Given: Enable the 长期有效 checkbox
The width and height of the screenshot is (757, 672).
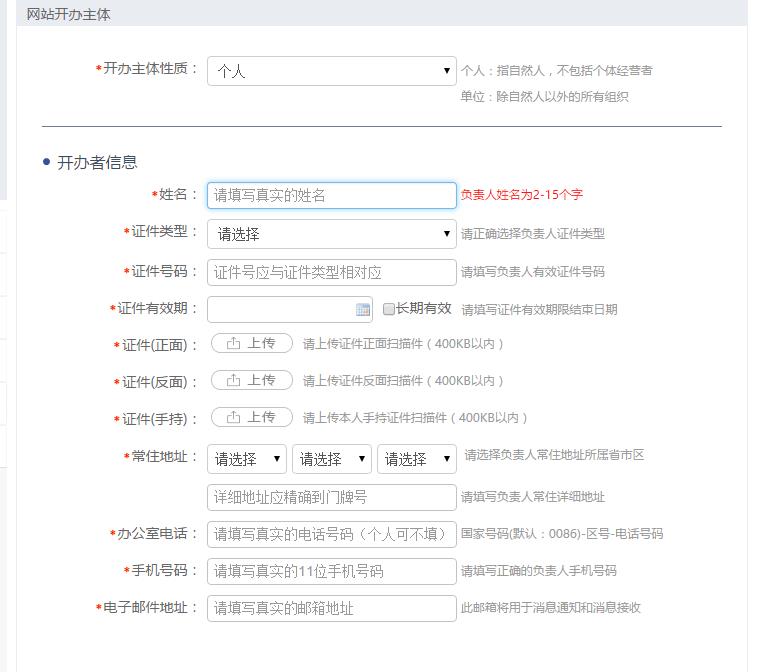Looking at the screenshot, I should coord(389,310).
